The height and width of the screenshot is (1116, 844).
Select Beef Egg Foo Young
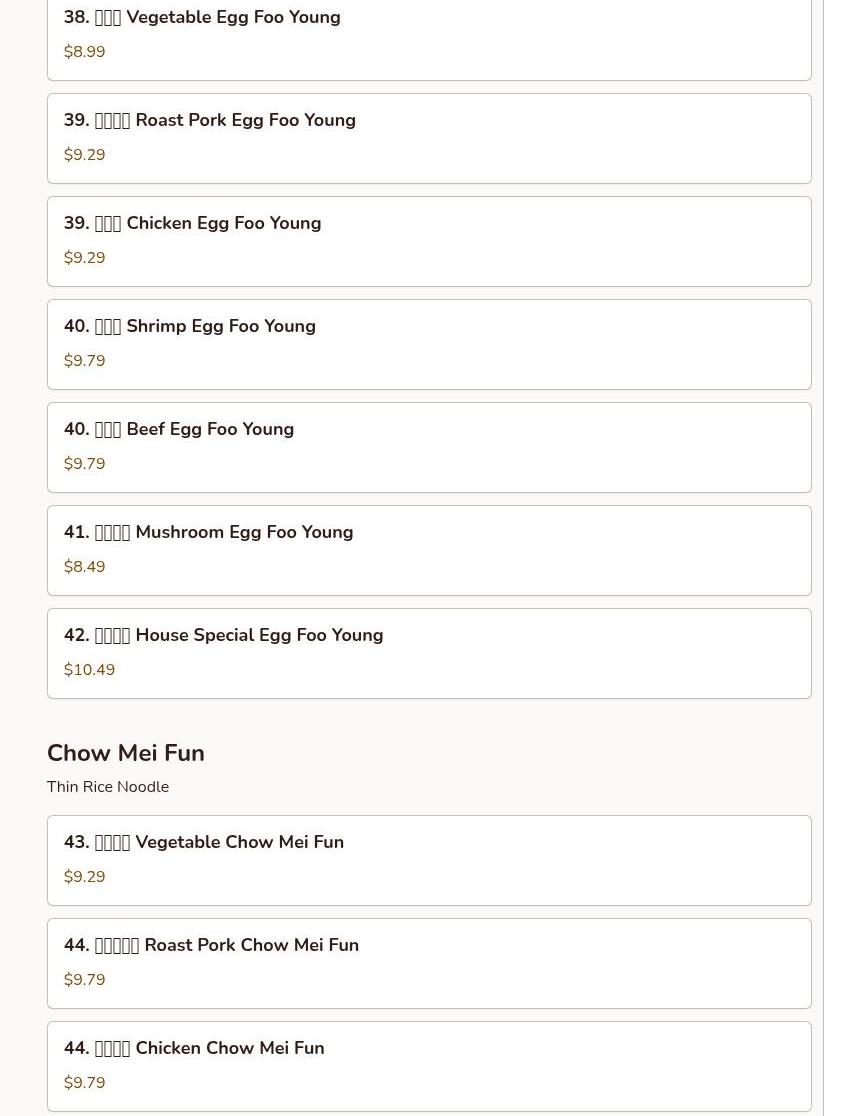click(x=209, y=430)
